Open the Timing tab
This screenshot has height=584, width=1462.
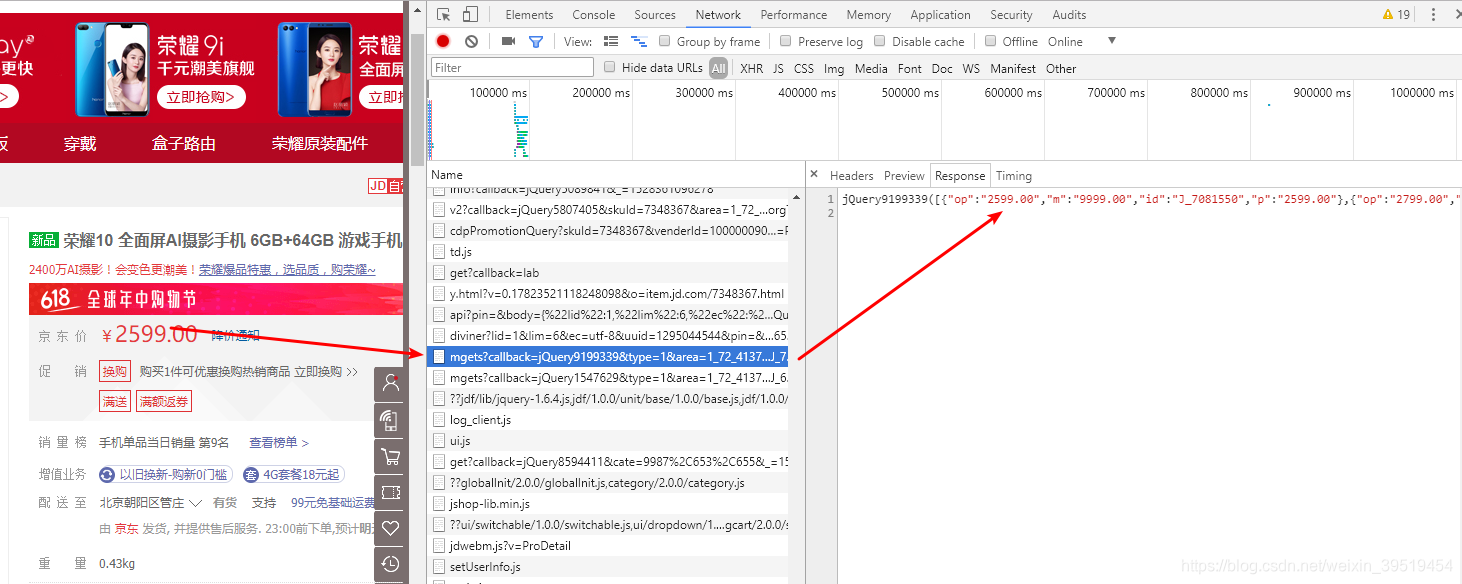pos(1013,175)
